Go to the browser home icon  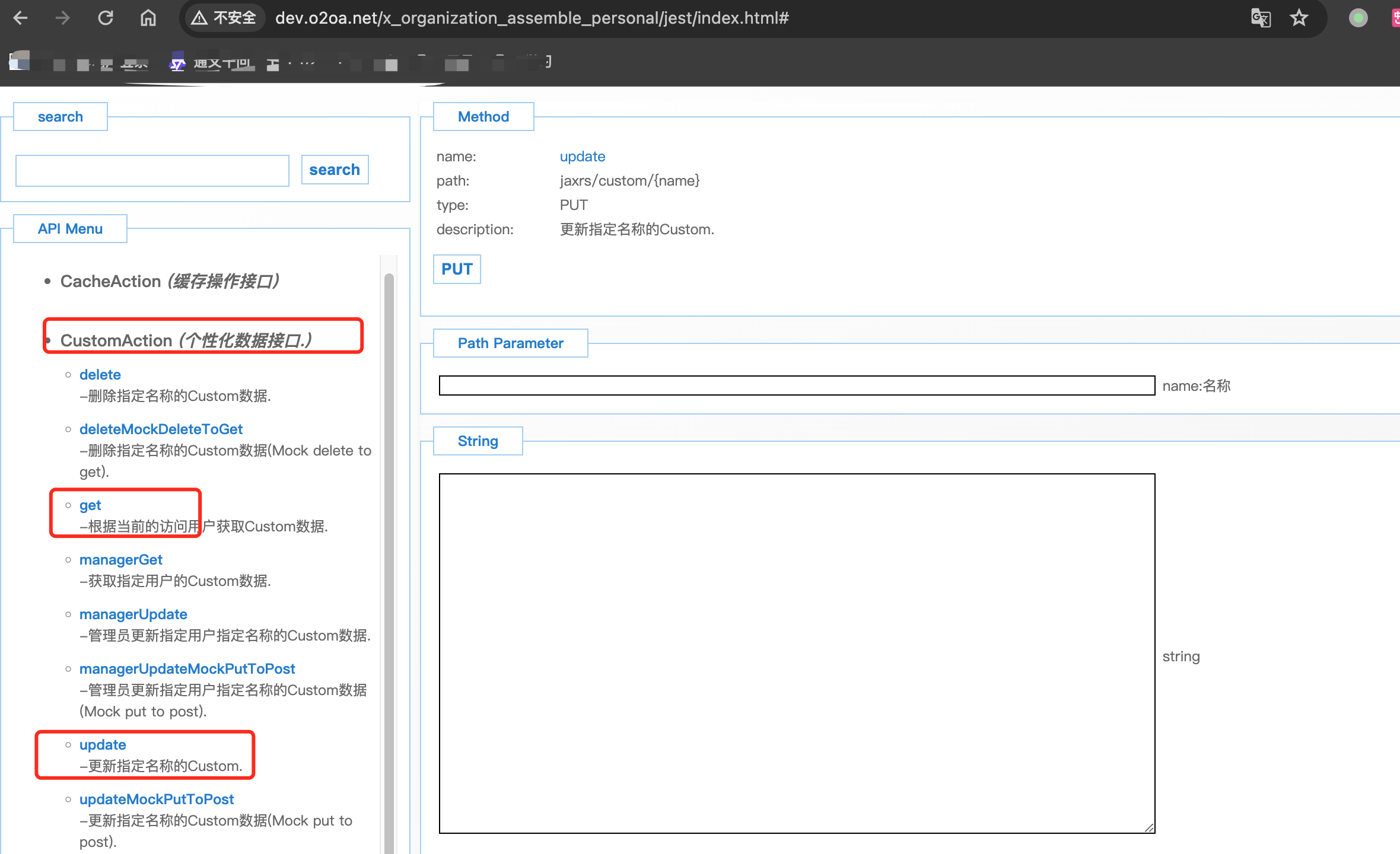pos(148,18)
